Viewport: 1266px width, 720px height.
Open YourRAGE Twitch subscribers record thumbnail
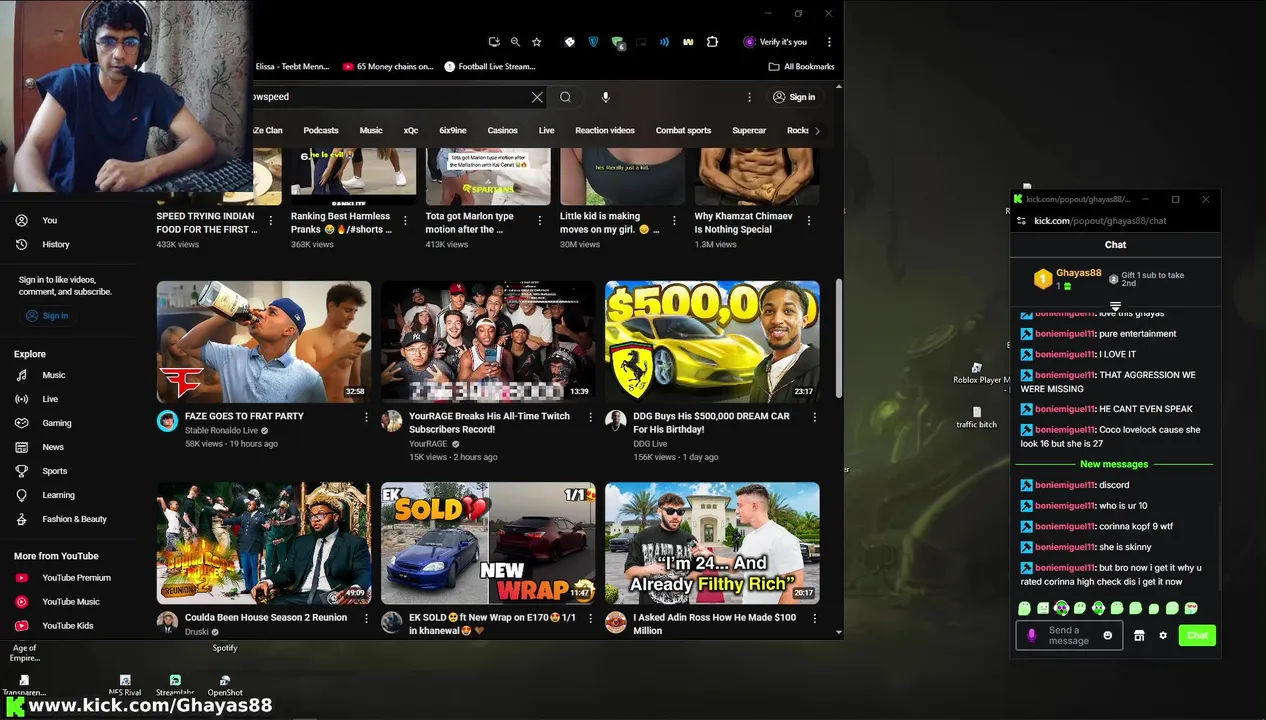(488, 341)
